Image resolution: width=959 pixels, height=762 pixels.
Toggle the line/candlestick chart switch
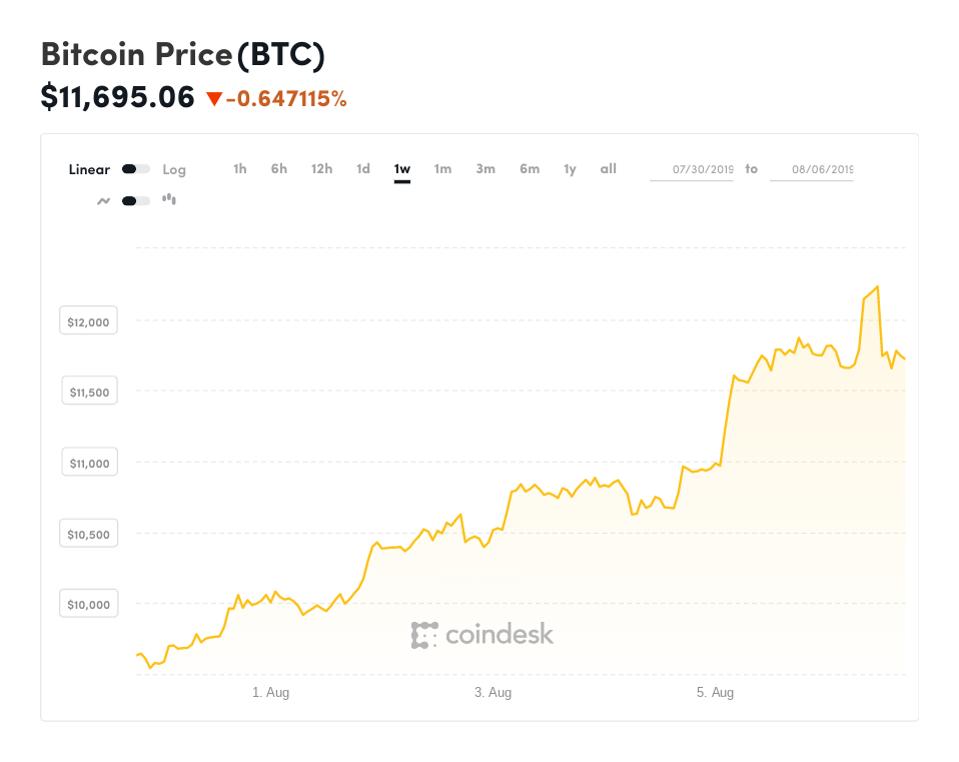click(x=136, y=201)
